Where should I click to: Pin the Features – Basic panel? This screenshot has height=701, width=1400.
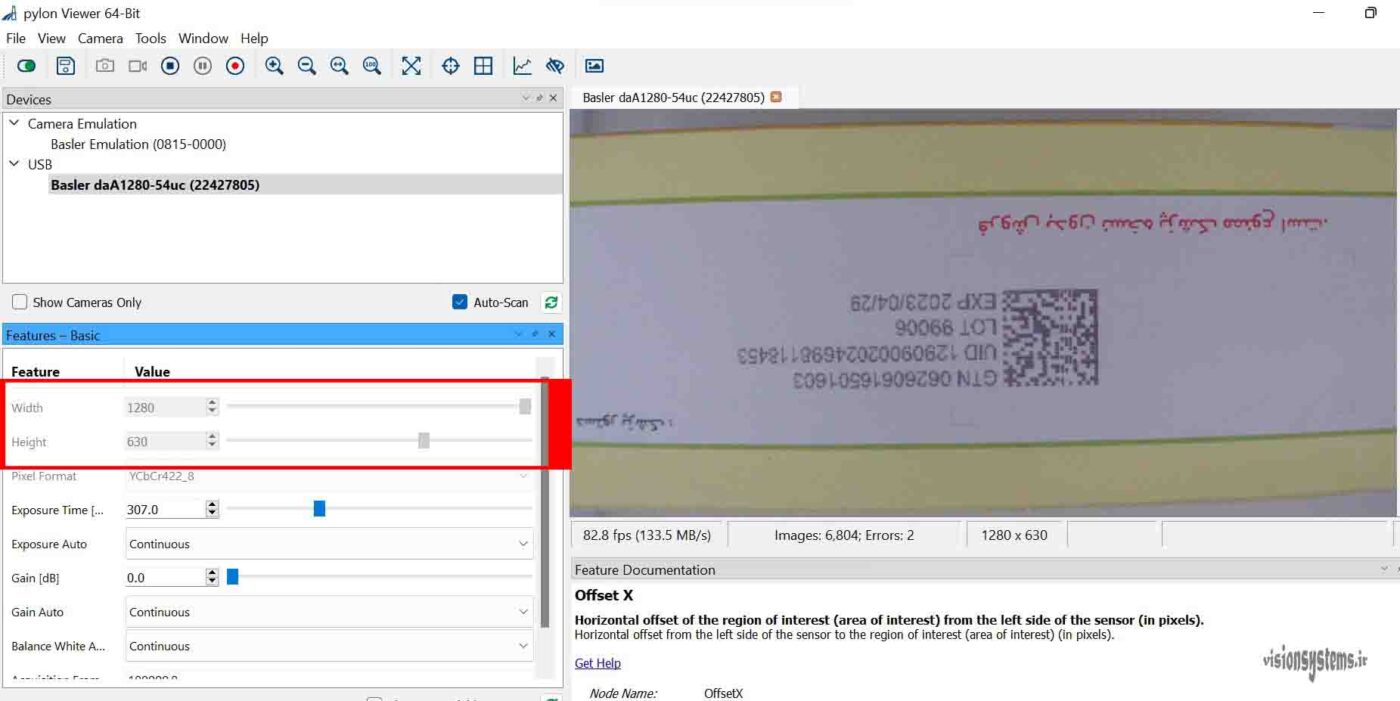(535, 334)
